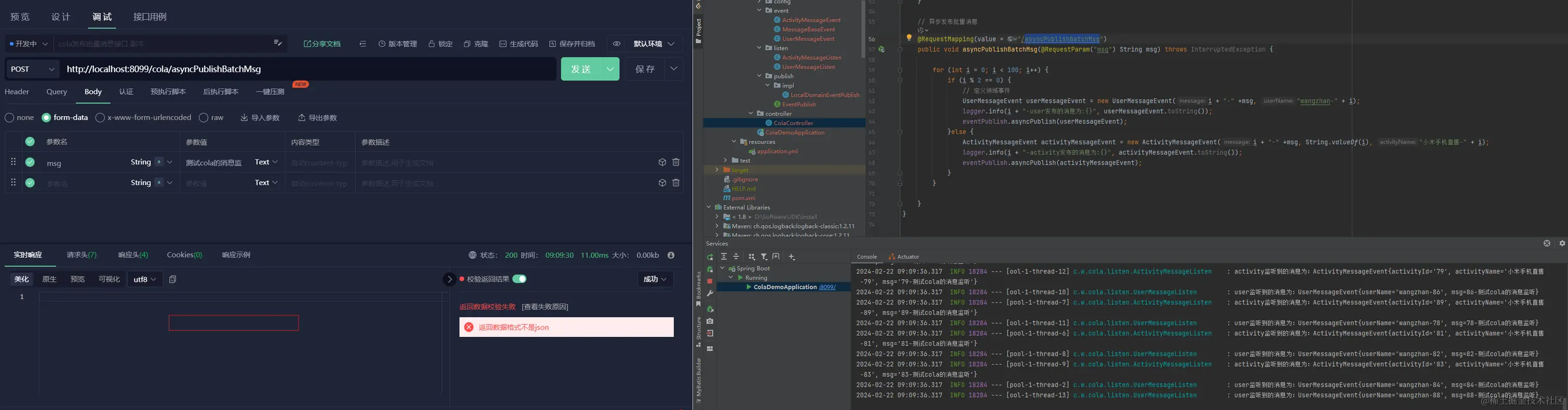
Task: Click the indent list icon after 分享文档
Action: pos(363,44)
